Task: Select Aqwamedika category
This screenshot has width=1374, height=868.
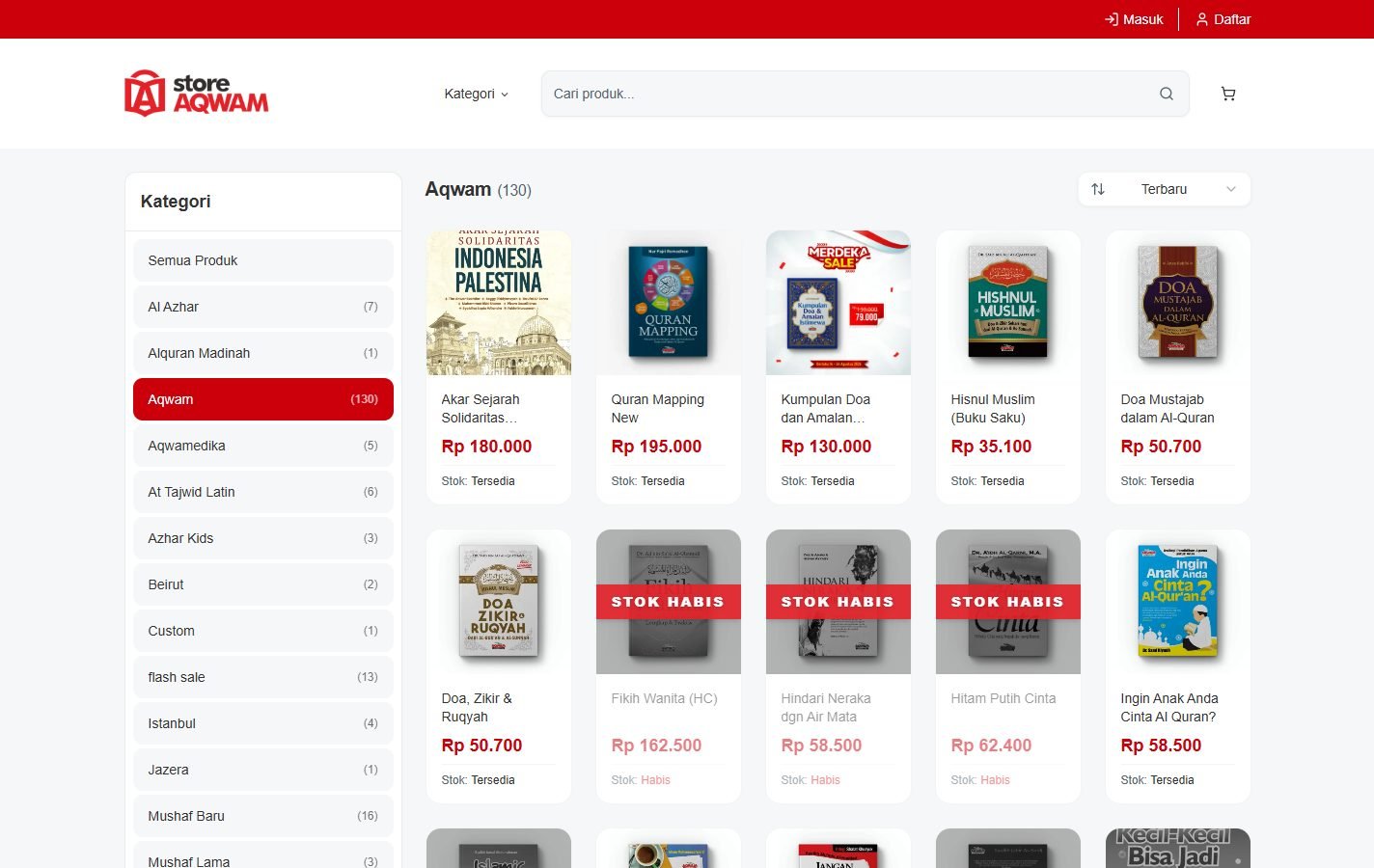Action: (263, 446)
